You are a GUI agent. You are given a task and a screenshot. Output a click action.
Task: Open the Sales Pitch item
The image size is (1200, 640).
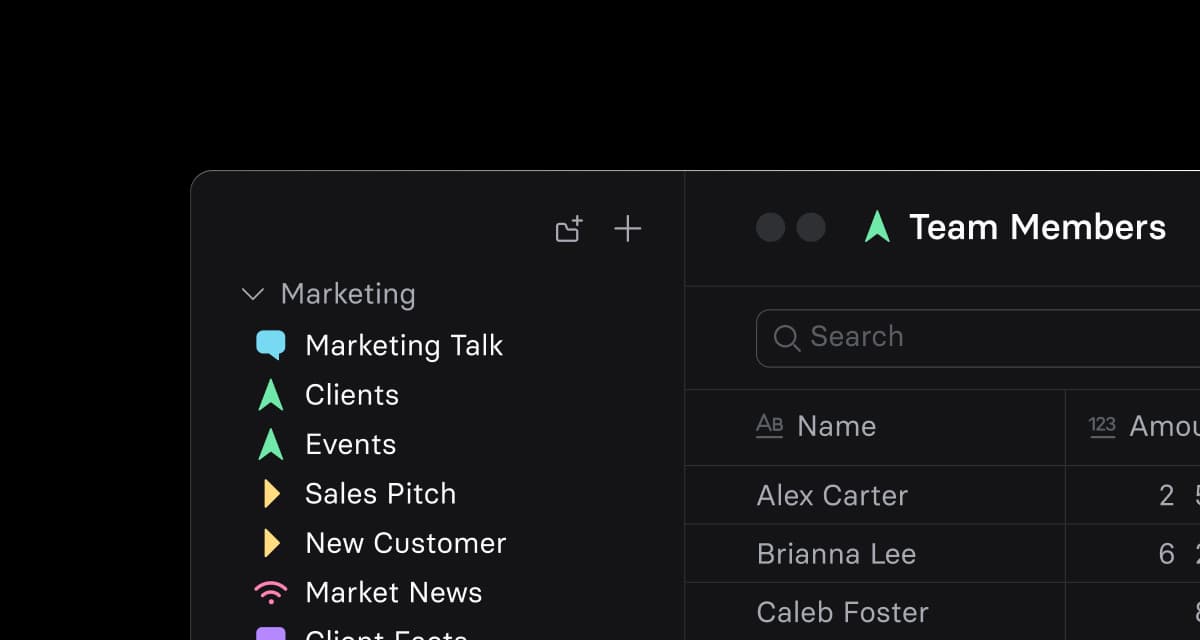[x=380, y=494]
